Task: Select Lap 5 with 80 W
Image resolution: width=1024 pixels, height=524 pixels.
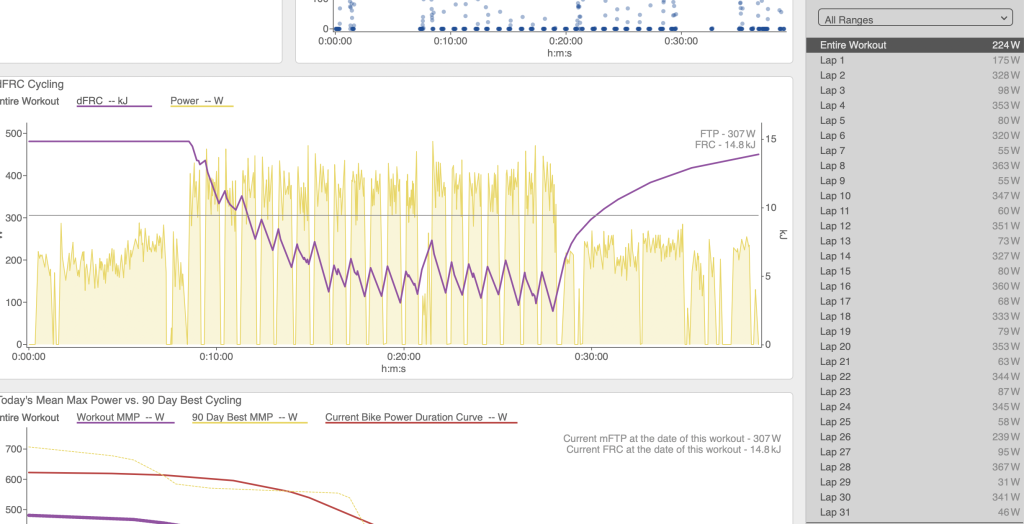Action: coord(914,120)
